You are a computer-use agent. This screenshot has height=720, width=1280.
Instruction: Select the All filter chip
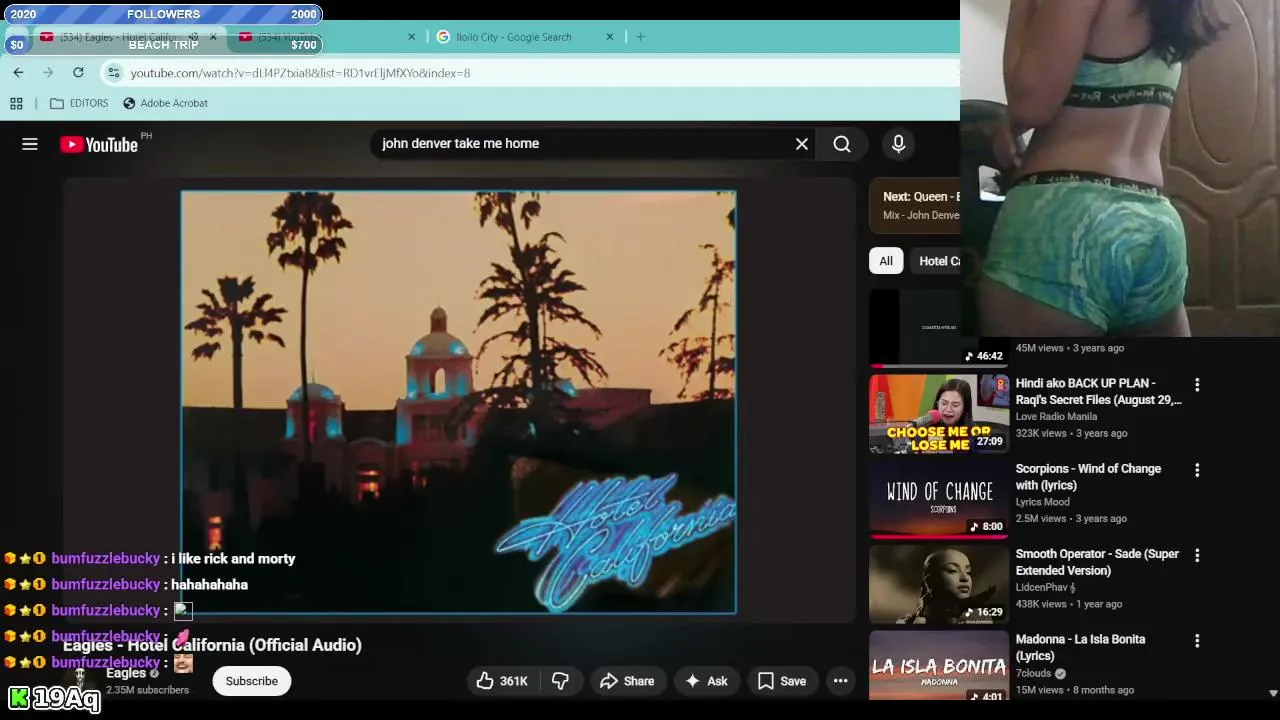tap(886, 261)
